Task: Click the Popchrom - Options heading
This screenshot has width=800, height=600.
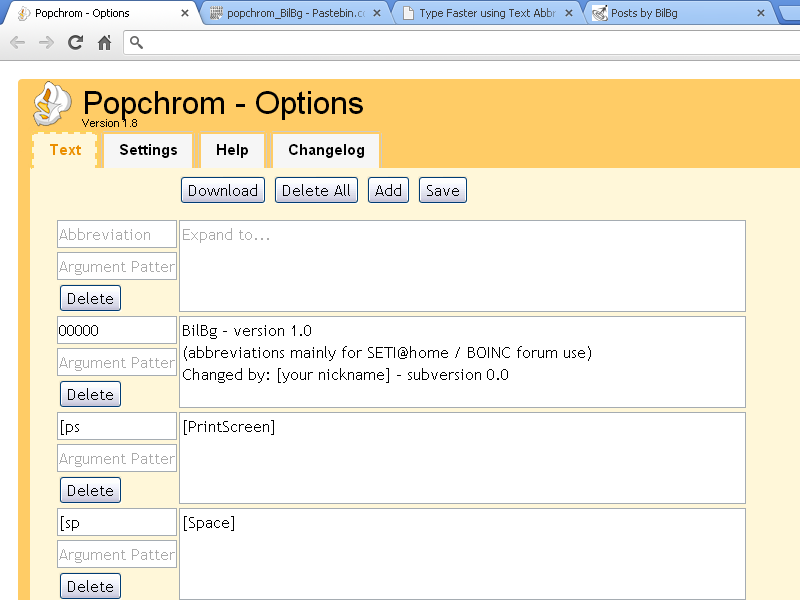Action: 223,104
